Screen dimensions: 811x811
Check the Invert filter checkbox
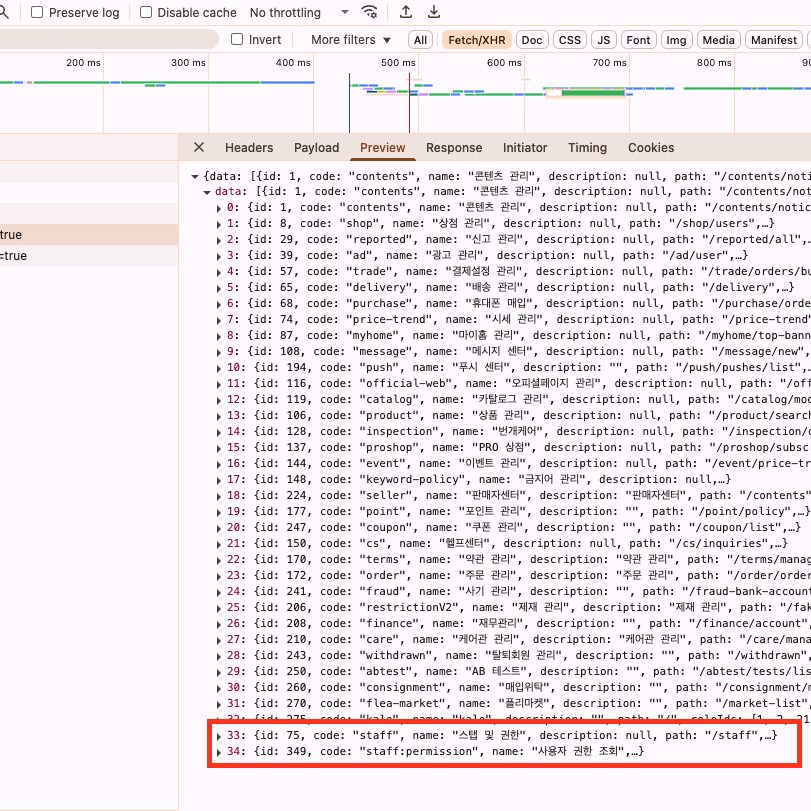(x=237, y=39)
